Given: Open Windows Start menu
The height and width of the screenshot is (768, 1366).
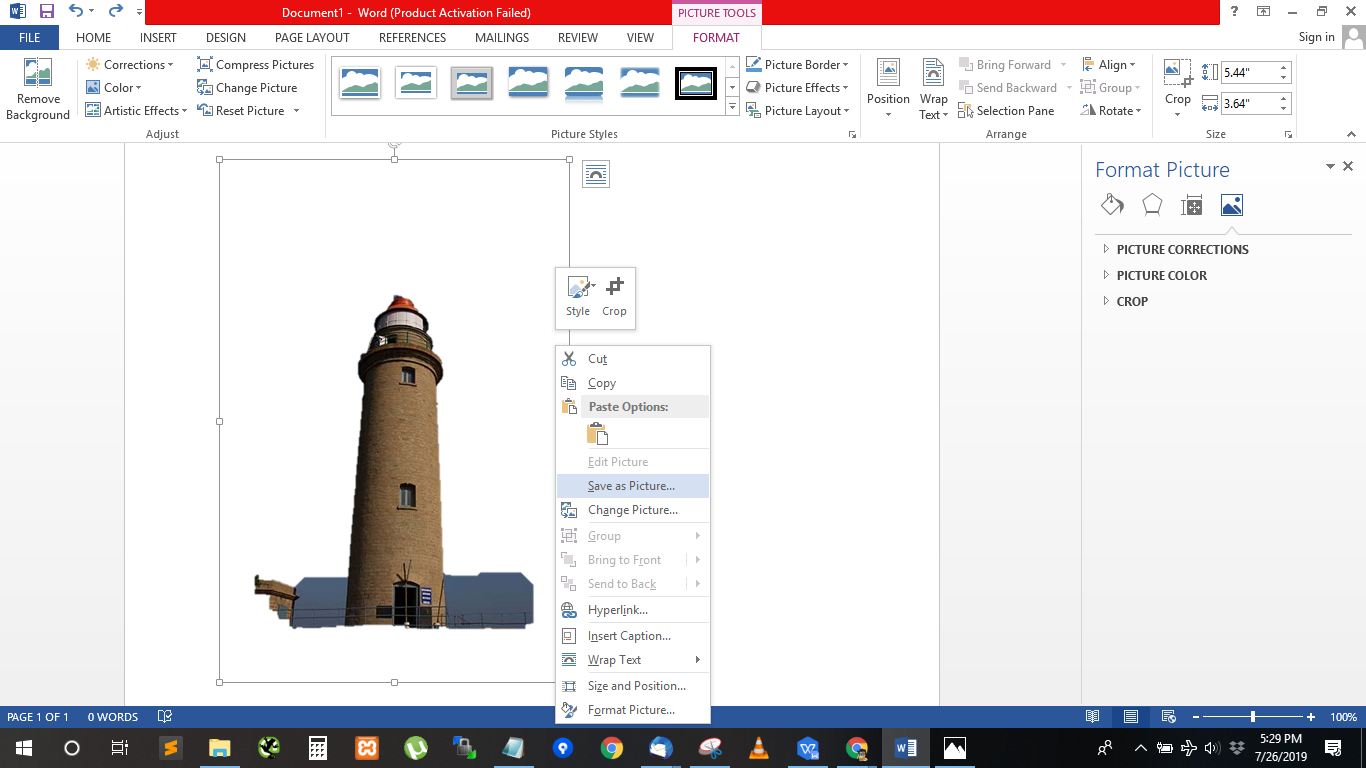Looking at the screenshot, I should click(x=22, y=747).
